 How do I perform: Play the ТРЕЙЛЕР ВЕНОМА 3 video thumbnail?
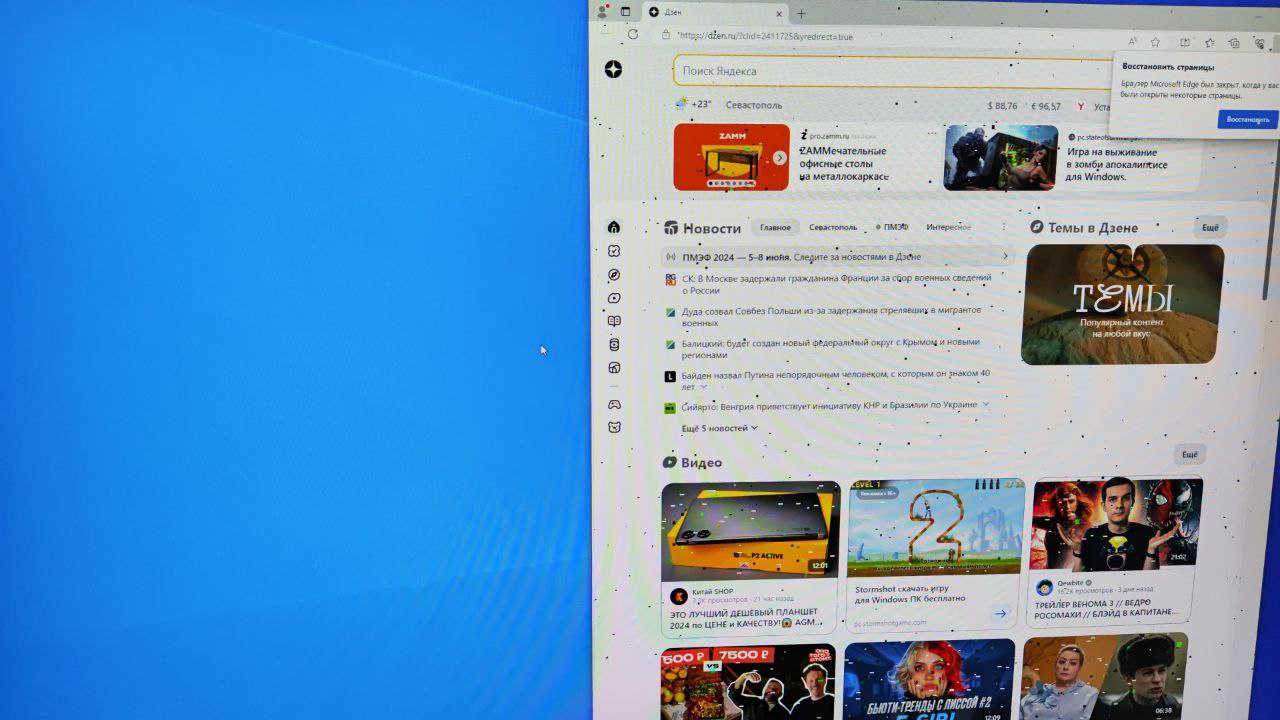[x=1117, y=523]
